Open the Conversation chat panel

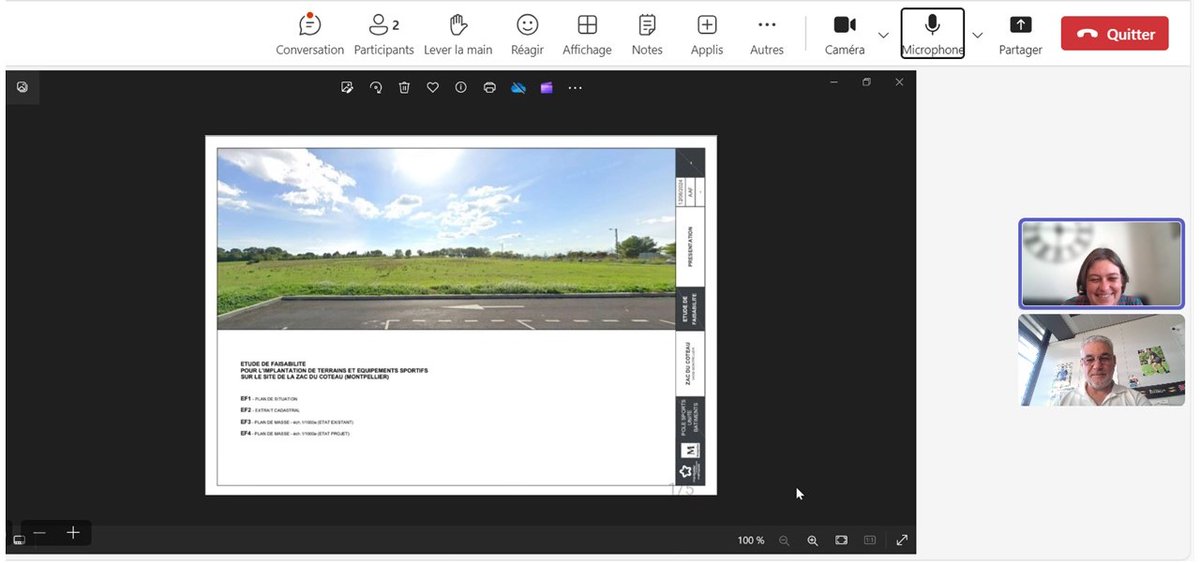click(310, 34)
